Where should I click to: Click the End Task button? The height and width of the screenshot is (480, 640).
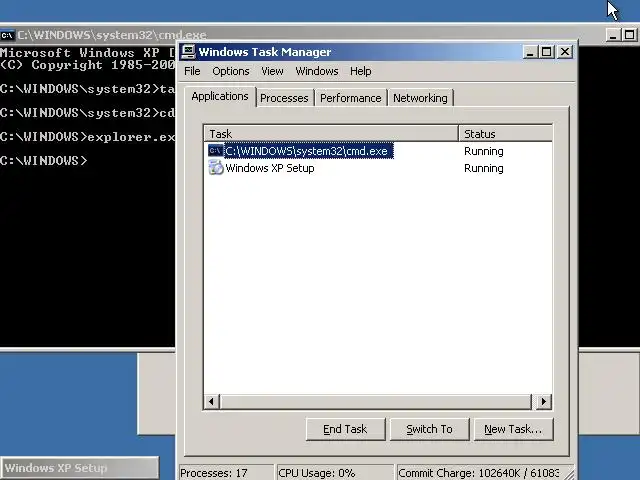345,429
